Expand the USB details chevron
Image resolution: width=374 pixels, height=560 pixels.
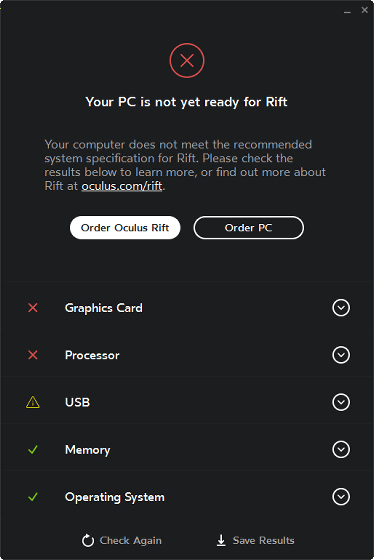click(341, 402)
